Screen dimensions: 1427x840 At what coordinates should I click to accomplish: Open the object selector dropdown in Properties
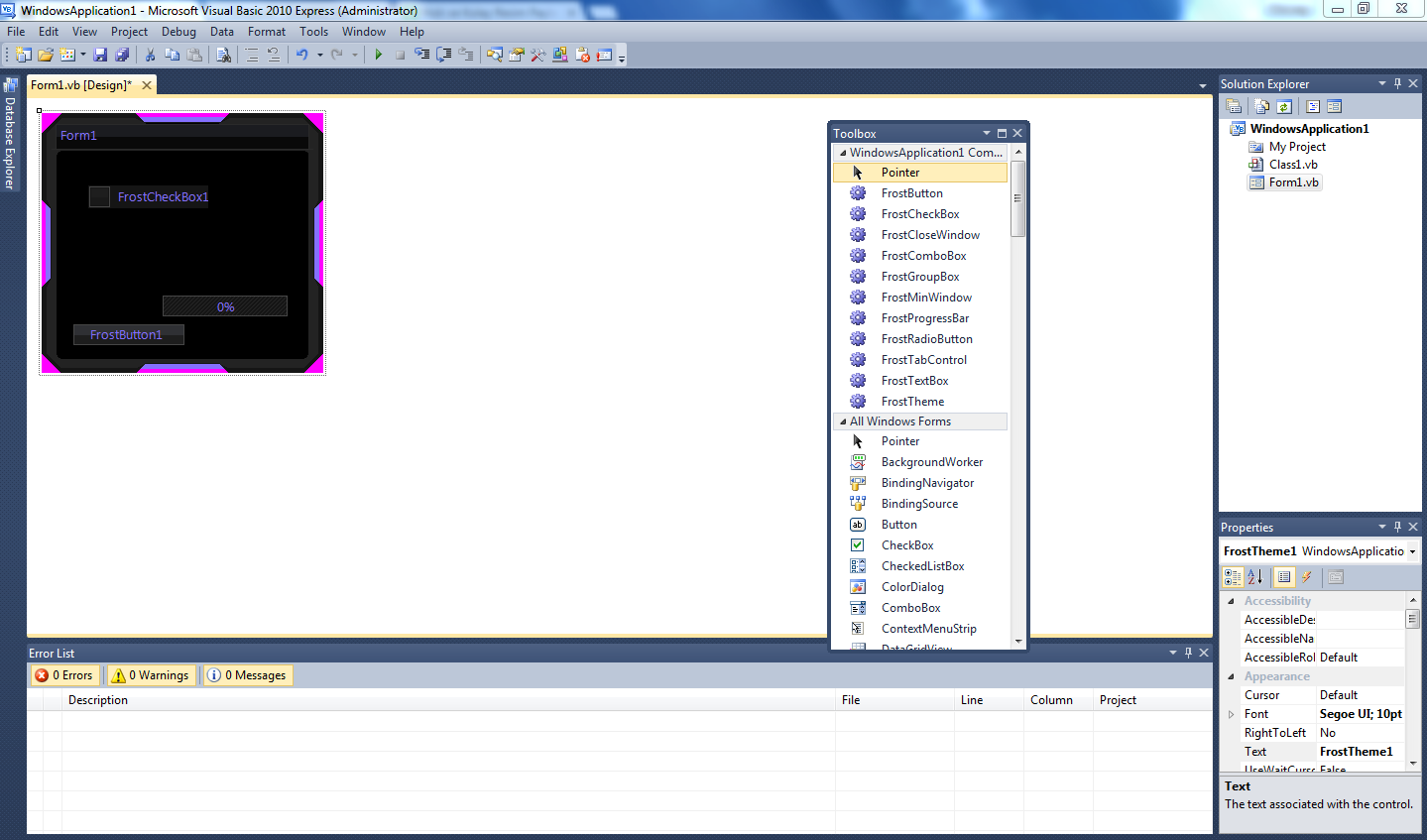[x=1412, y=551]
